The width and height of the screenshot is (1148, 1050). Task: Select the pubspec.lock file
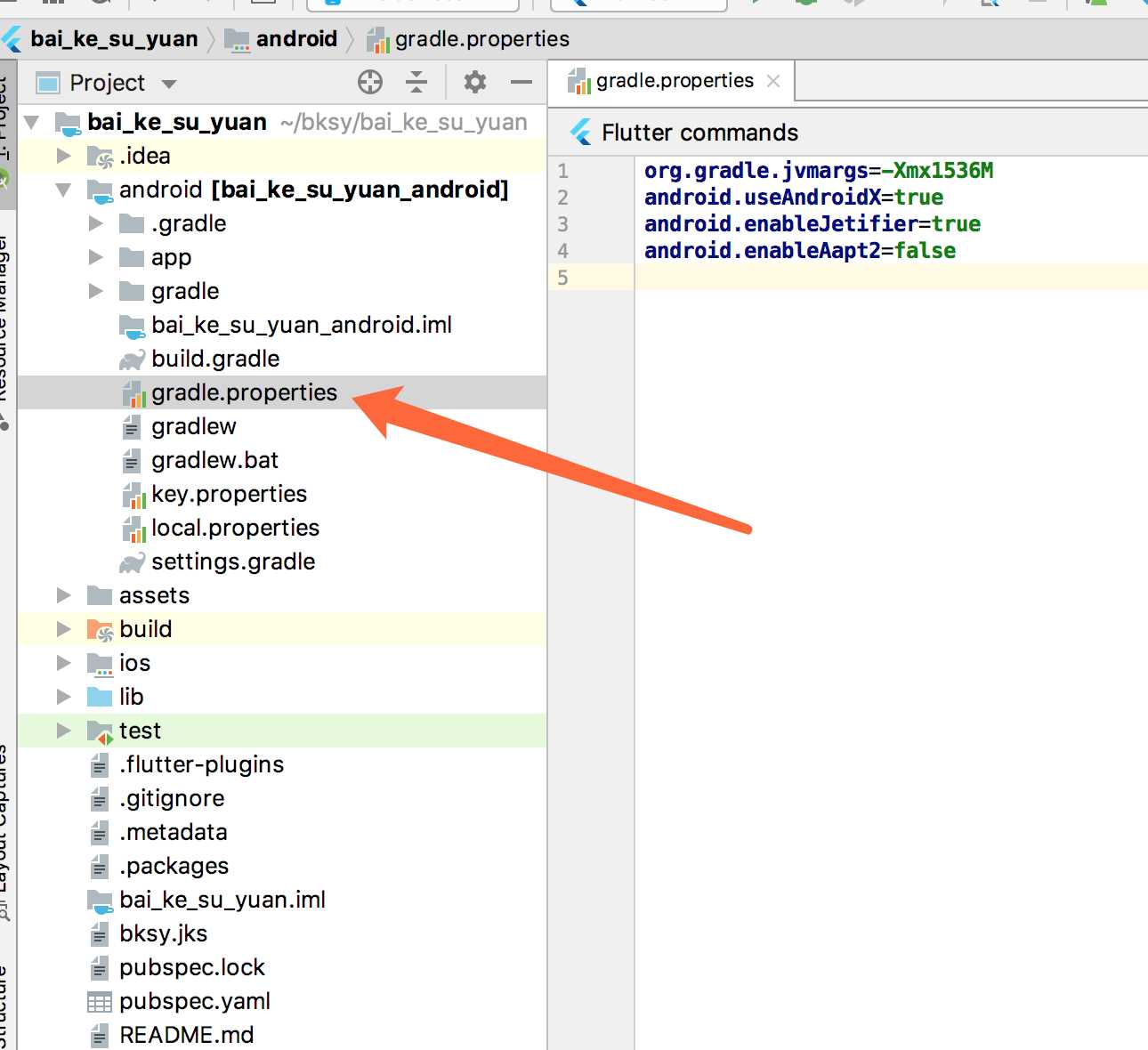coord(192,967)
